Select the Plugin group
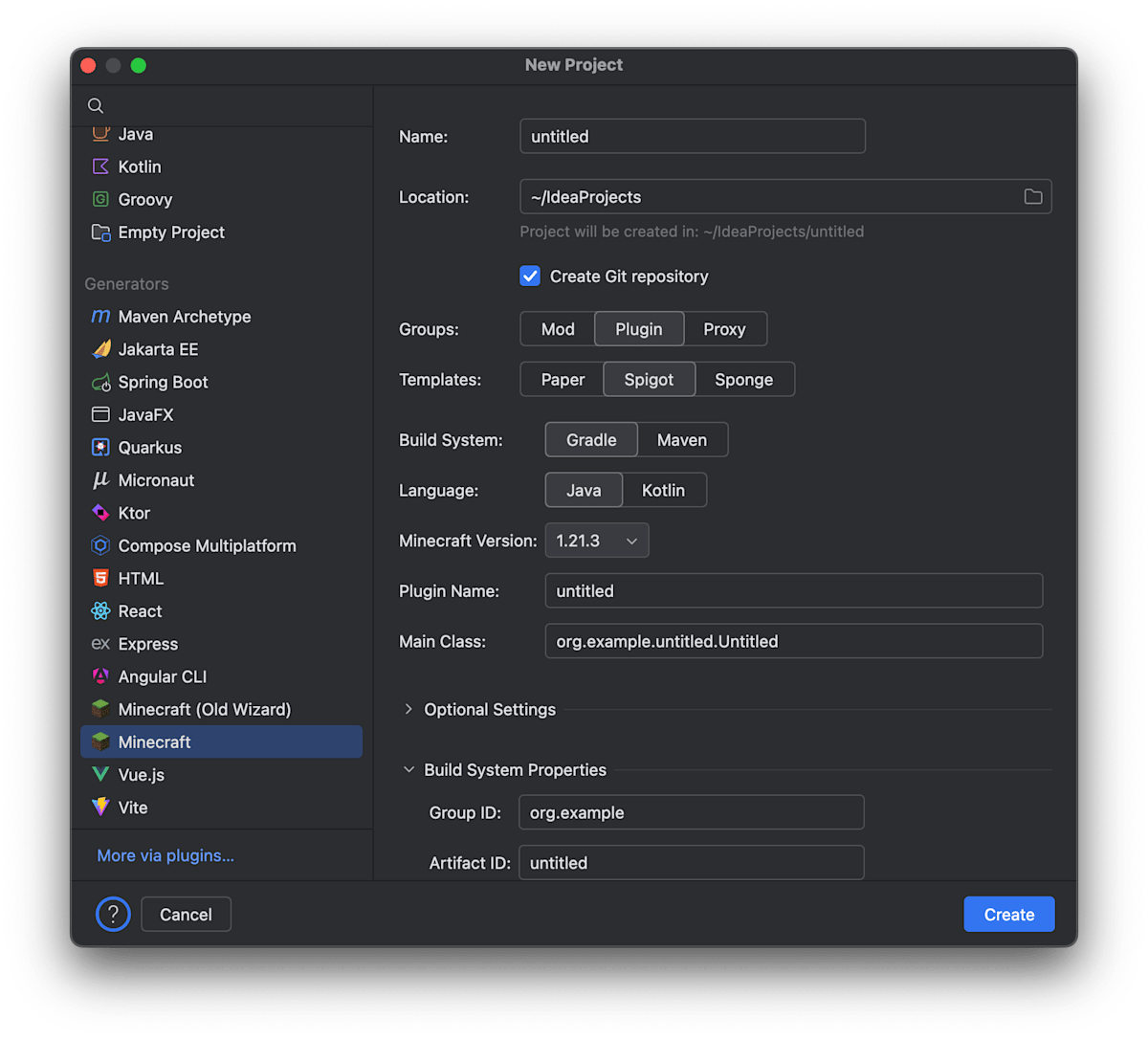This screenshot has width=1148, height=1040. [x=639, y=329]
